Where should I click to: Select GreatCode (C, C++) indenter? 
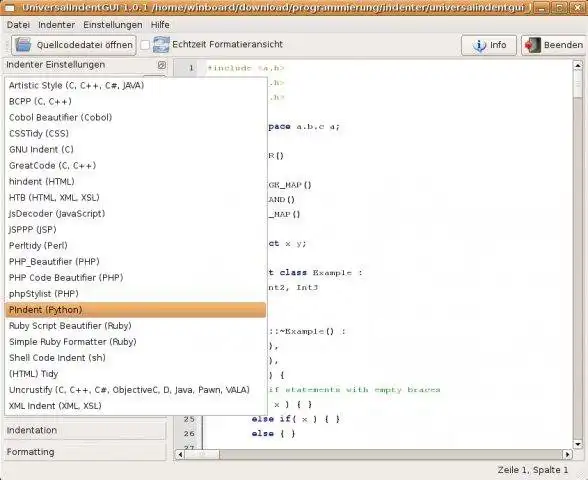[x=136, y=166]
